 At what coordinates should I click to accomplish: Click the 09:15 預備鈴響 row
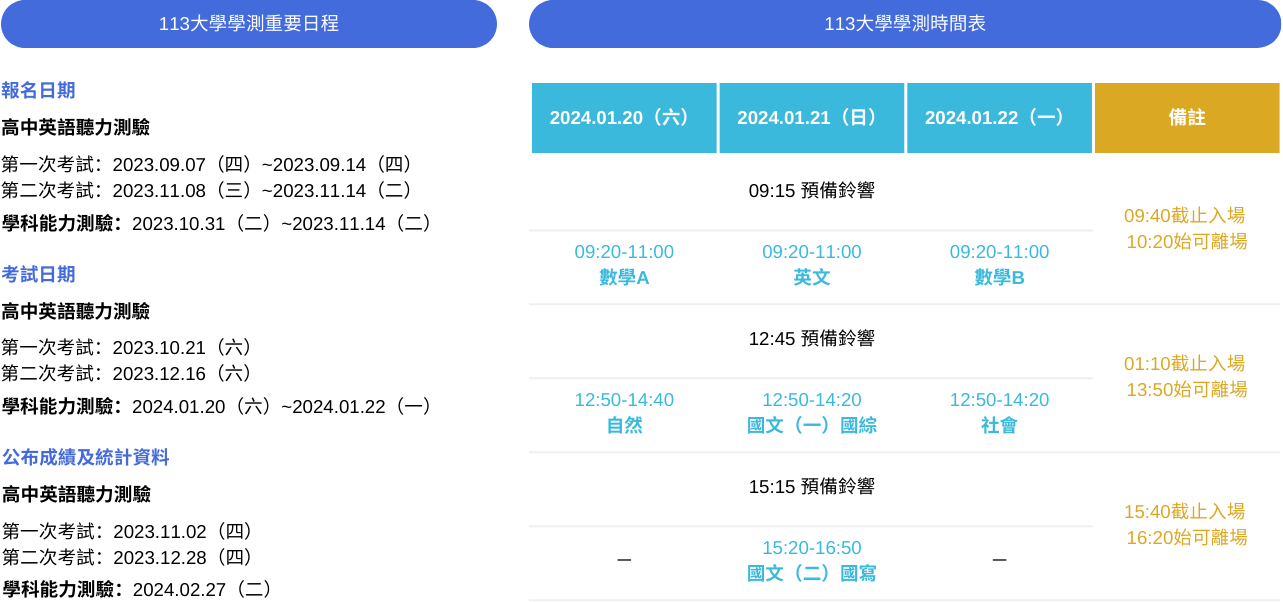(x=811, y=191)
